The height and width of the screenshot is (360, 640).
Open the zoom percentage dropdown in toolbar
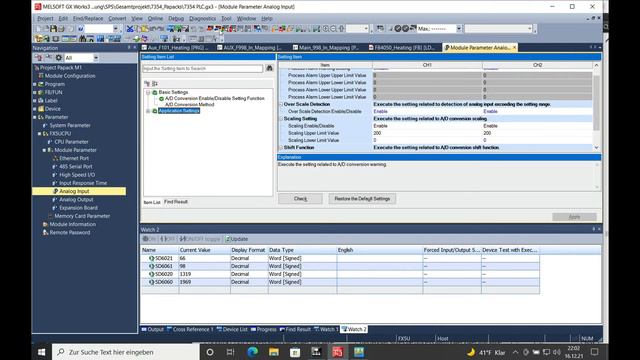click(x=366, y=29)
